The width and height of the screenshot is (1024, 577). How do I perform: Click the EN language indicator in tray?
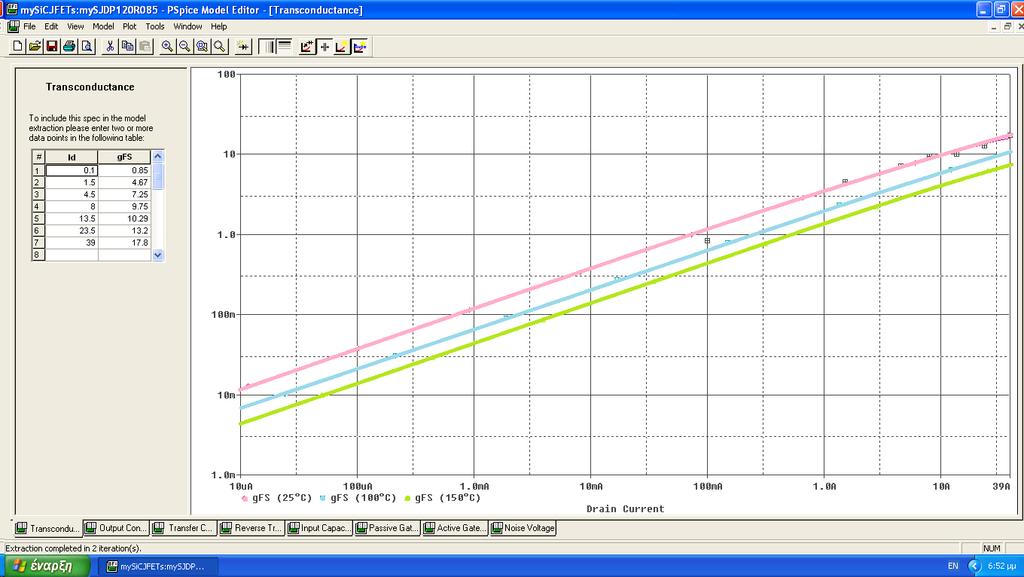[x=953, y=566]
